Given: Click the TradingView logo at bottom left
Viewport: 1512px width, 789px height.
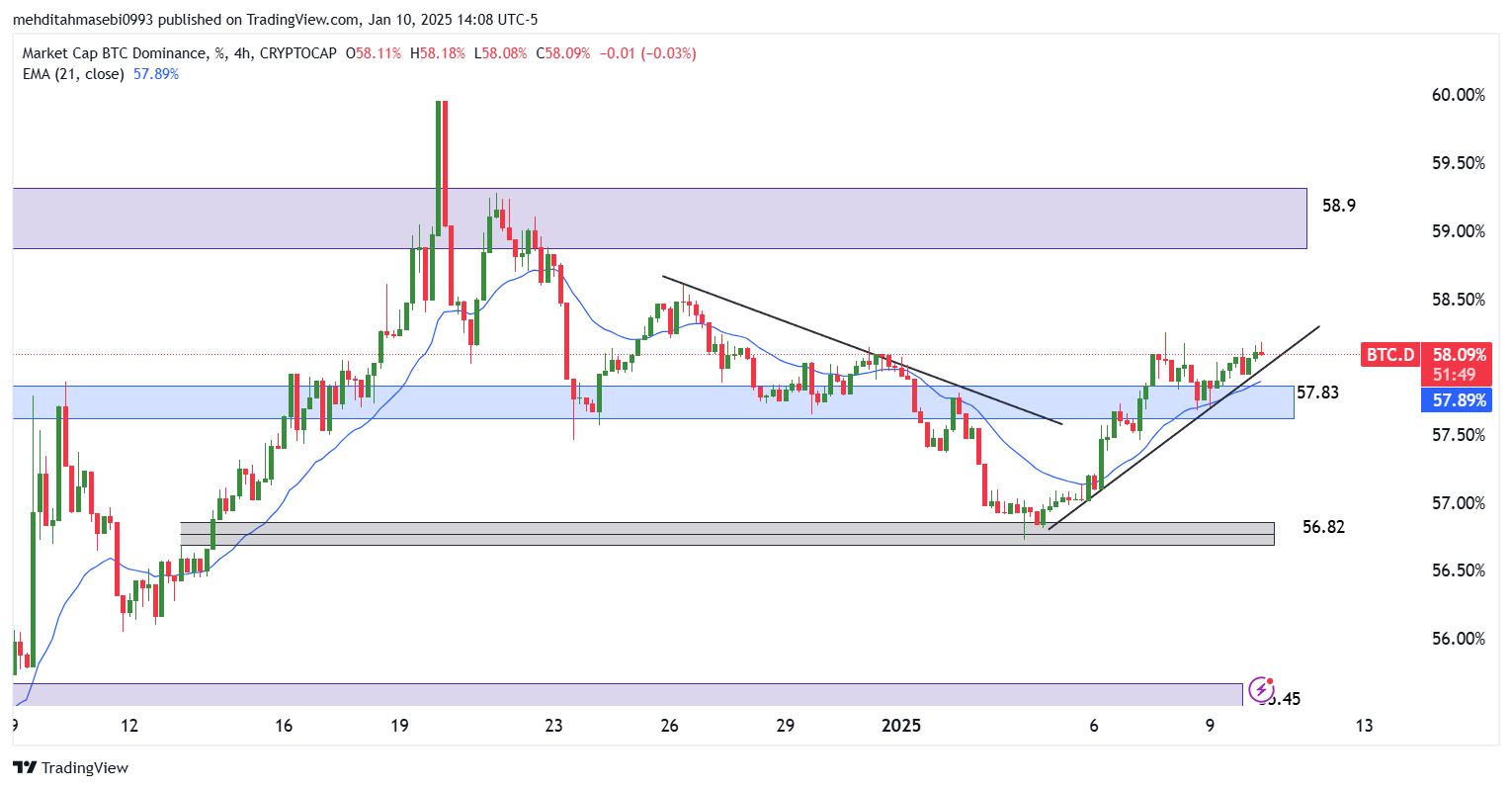Looking at the screenshot, I should coord(70,767).
